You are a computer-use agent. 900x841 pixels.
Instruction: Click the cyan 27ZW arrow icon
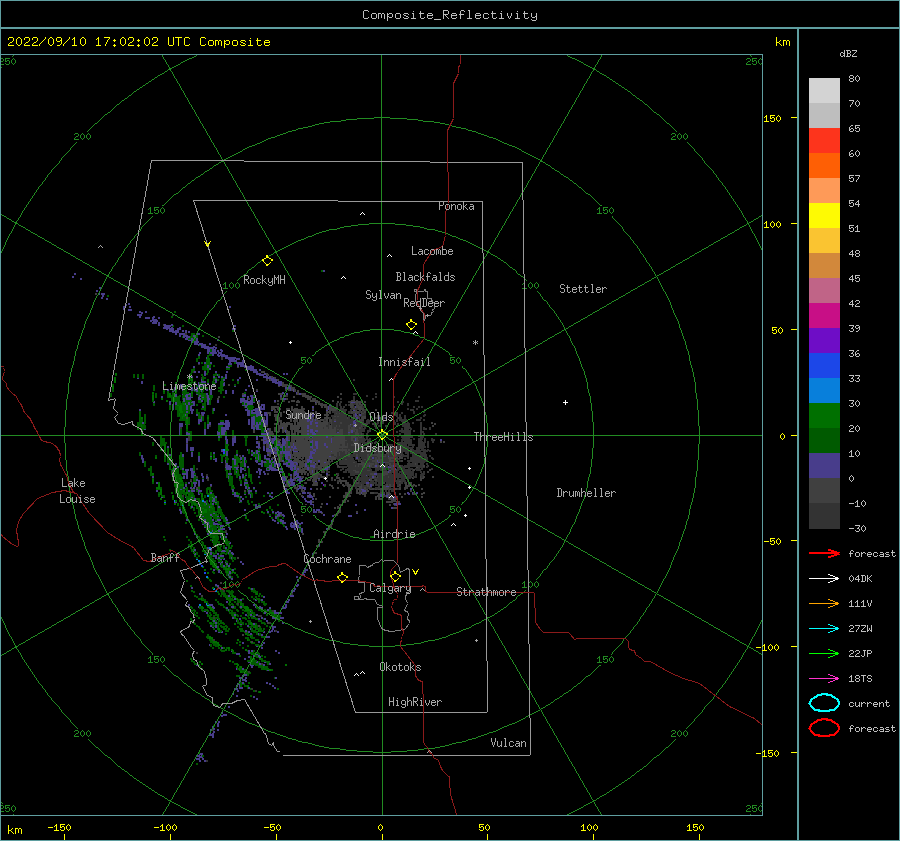click(824, 629)
